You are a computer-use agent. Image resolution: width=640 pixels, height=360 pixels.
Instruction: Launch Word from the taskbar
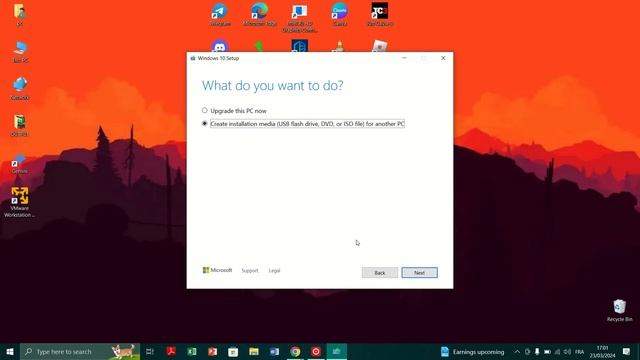click(274, 351)
